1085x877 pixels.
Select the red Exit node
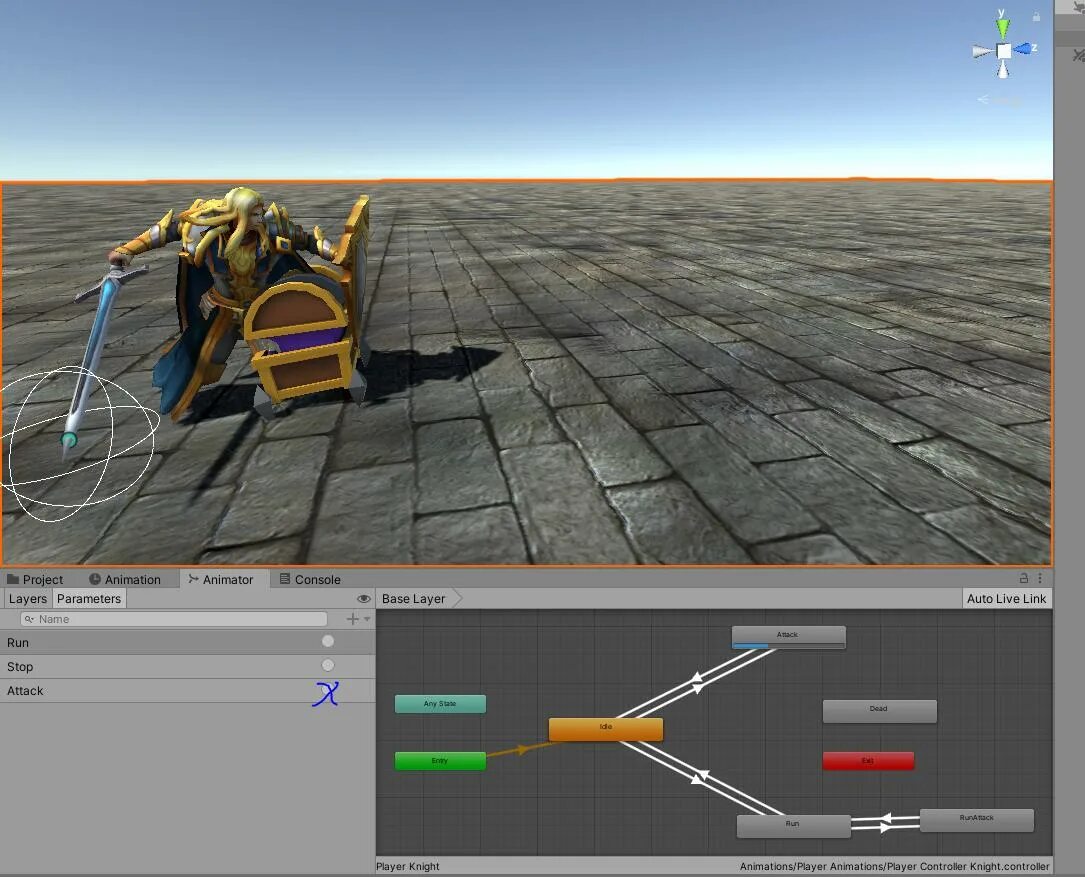[x=868, y=761]
